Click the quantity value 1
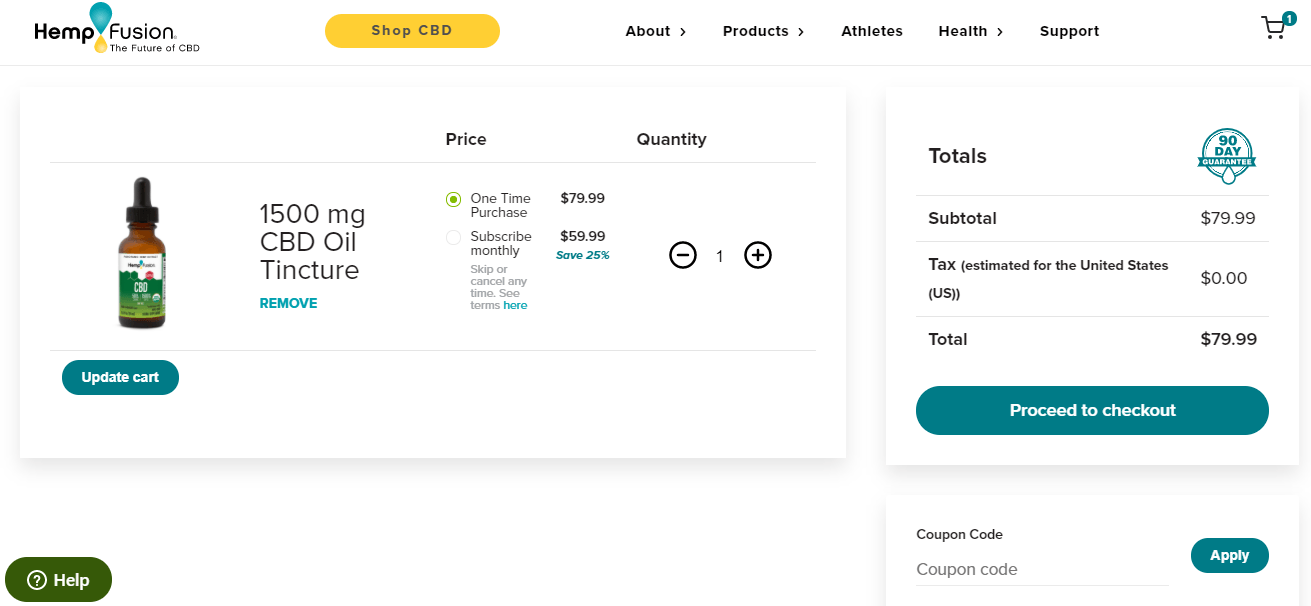Viewport: 1311px width, 606px height. click(x=719, y=257)
